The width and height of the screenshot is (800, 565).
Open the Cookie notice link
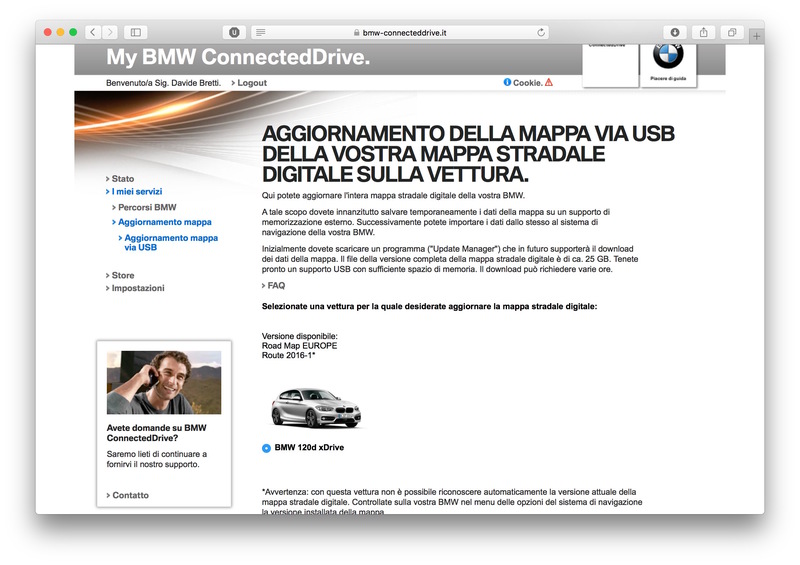(x=528, y=83)
